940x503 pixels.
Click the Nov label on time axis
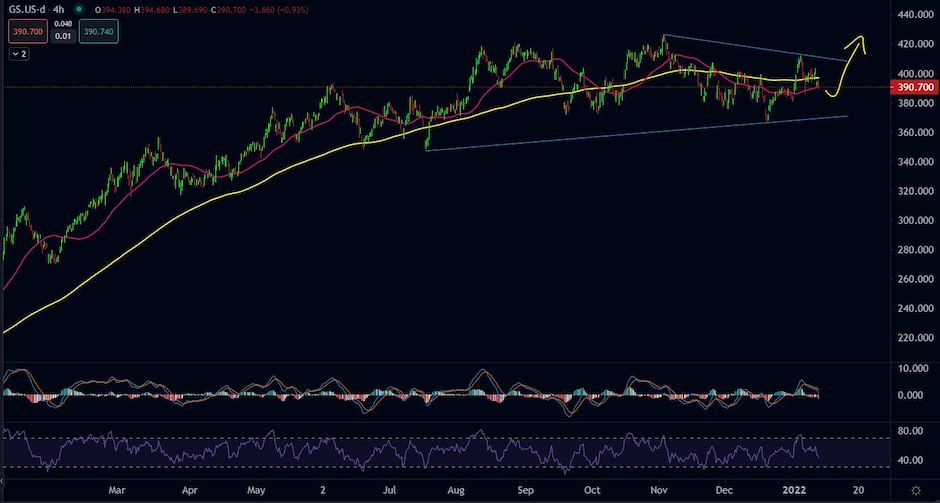pos(659,490)
